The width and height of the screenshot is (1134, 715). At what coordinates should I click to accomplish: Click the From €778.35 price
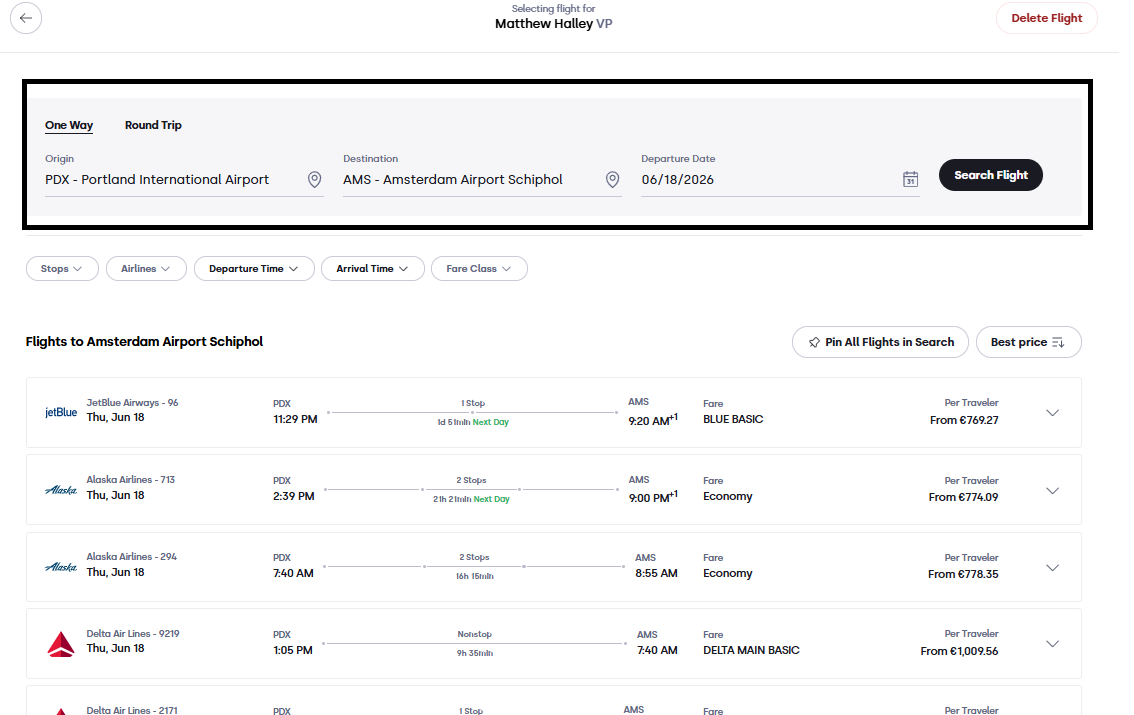pos(963,574)
